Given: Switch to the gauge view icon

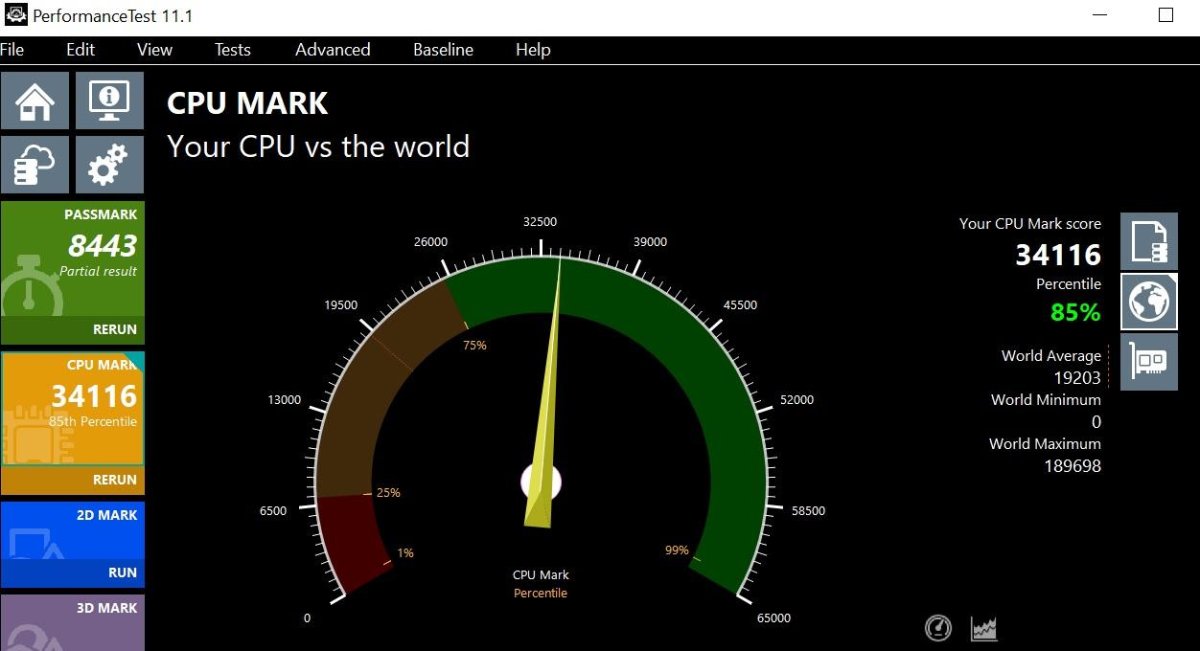Looking at the screenshot, I should [x=938, y=628].
